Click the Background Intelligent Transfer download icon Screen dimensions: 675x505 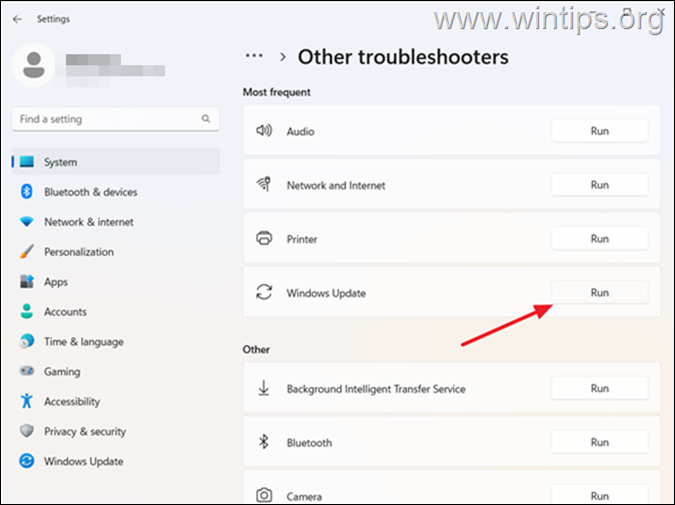coord(264,388)
